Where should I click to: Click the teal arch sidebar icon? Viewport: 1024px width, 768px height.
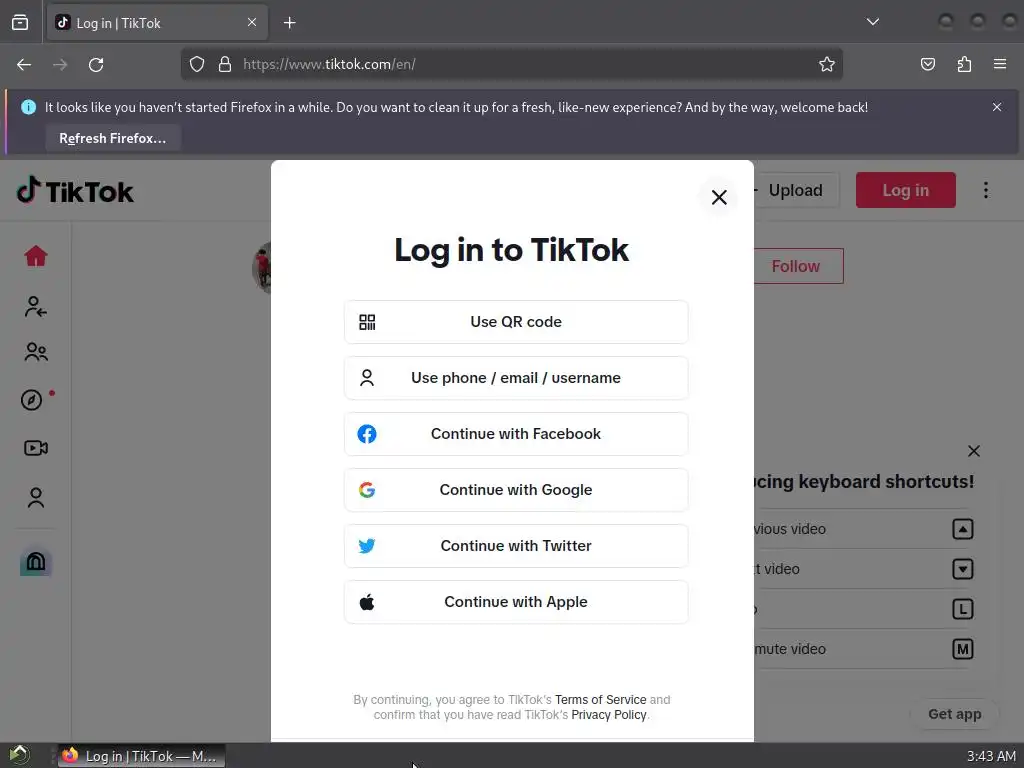click(x=36, y=562)
